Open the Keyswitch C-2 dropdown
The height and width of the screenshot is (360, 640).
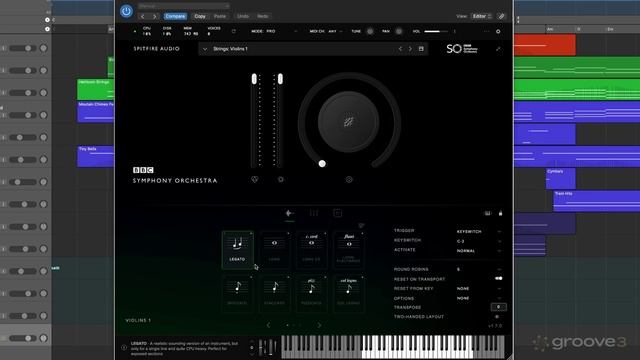pyautogui.click(x=478, y=241)
